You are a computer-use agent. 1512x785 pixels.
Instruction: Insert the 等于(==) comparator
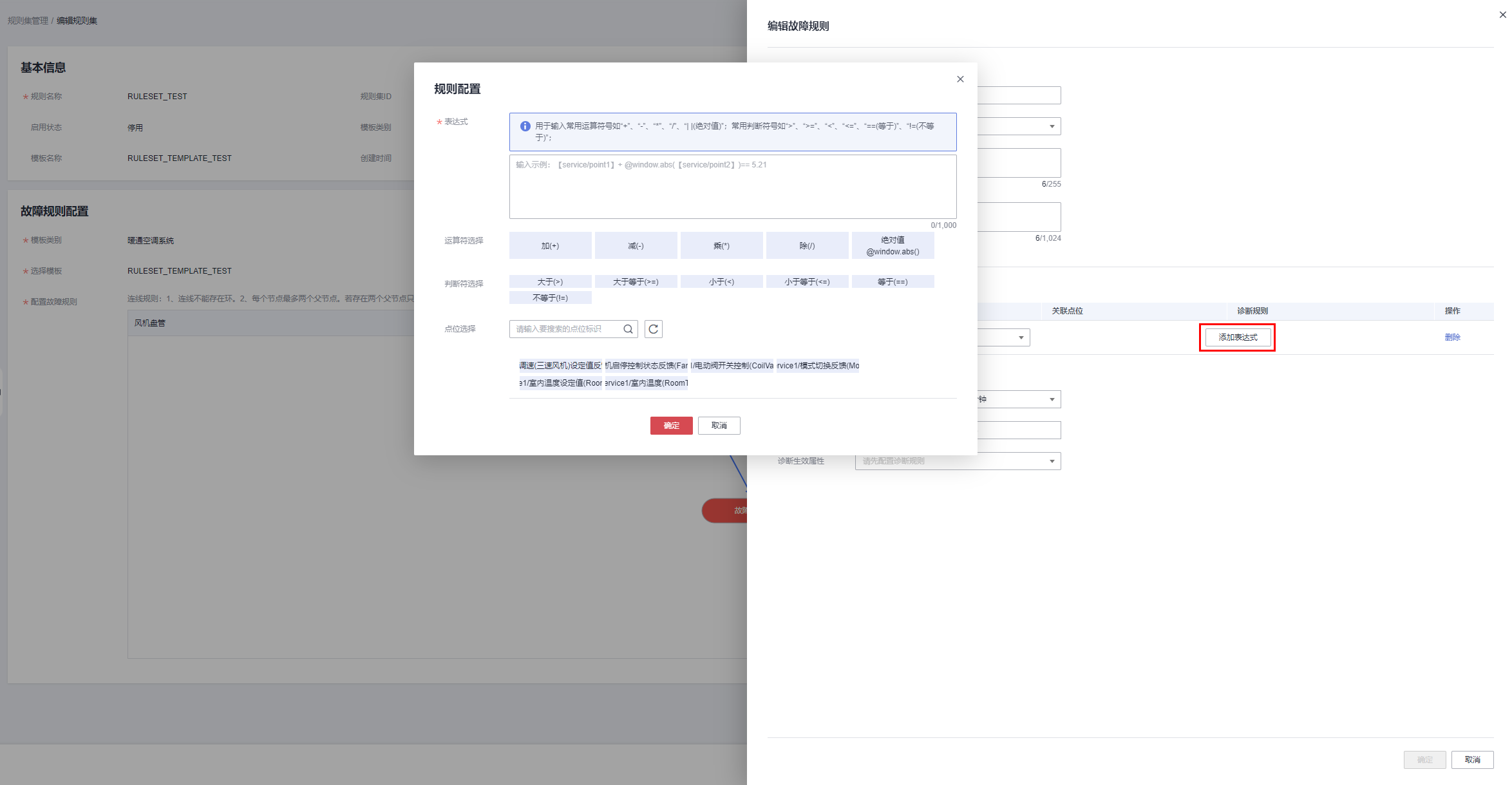893,281
